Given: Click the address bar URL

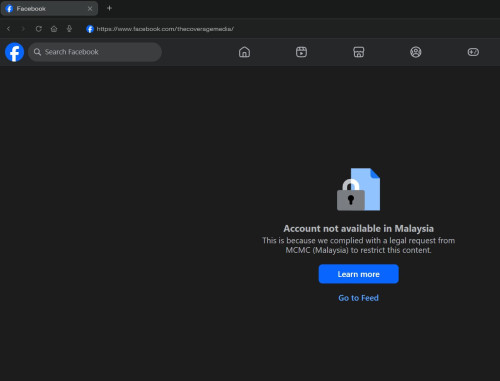Looking at the screenshot, I should coord(165,29).
